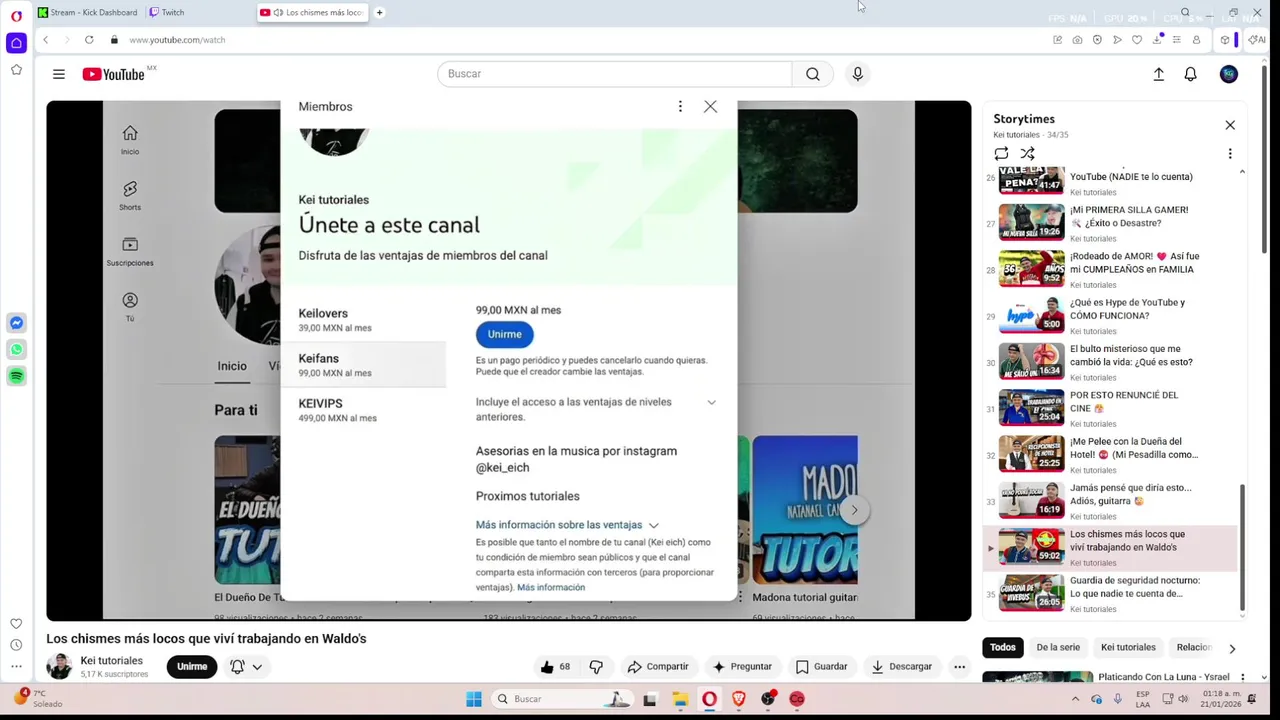
Task: Open Suscripciones sidebar item in video
Action: click(130, 251)
